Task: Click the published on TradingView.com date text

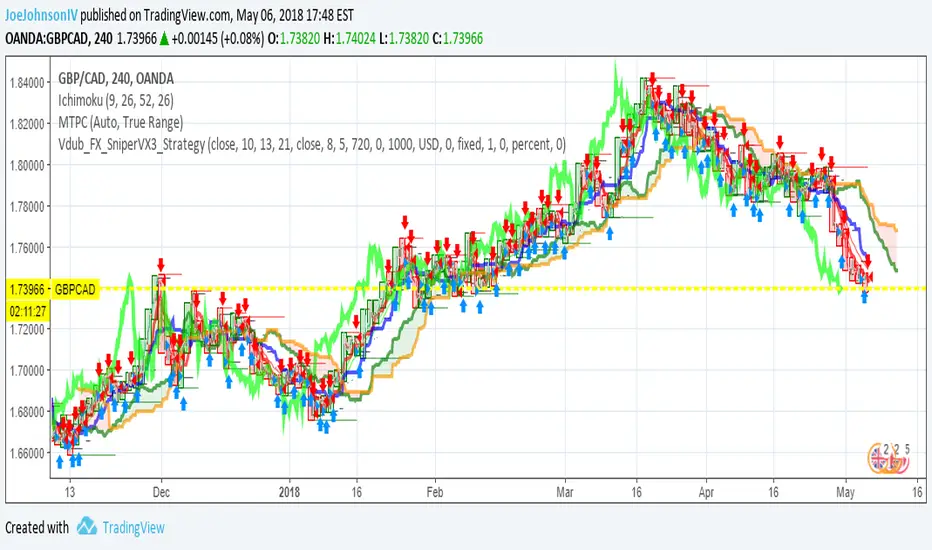Action: tap(217, 15)
